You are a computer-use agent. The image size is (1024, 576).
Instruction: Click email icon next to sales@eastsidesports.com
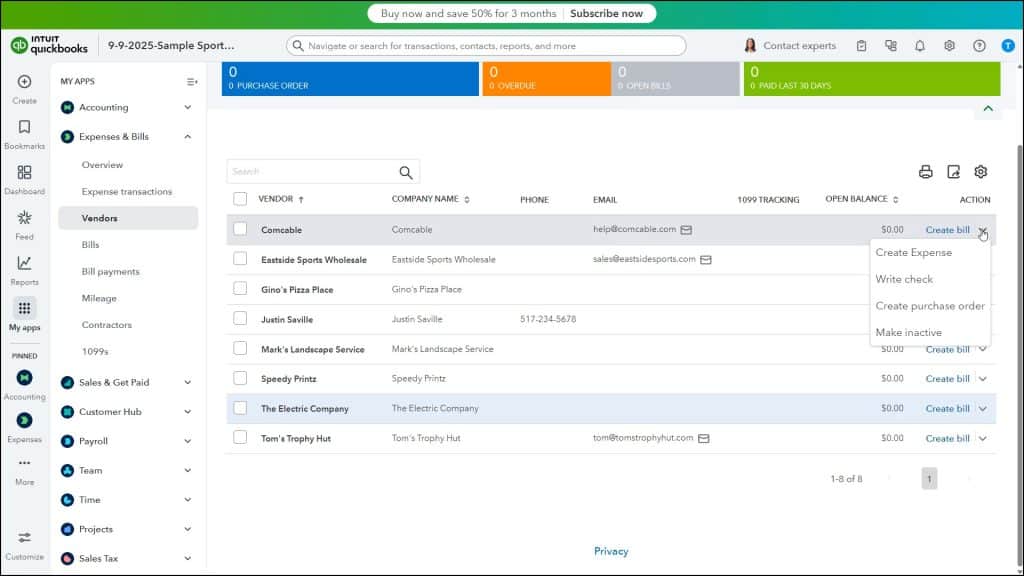[705, 260]
